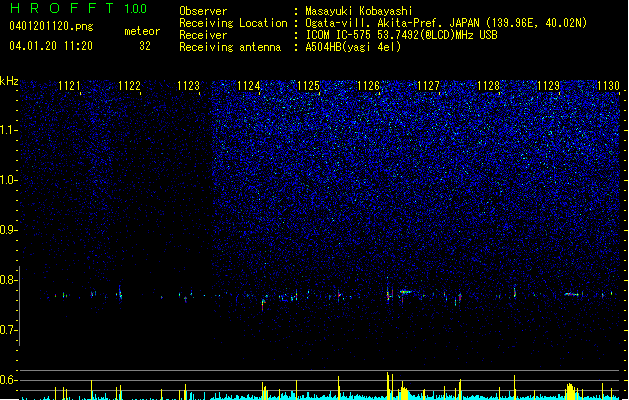The image size is (629, 400).
Task: Click the 'Receiving Location' label
Action: point(233,23)
